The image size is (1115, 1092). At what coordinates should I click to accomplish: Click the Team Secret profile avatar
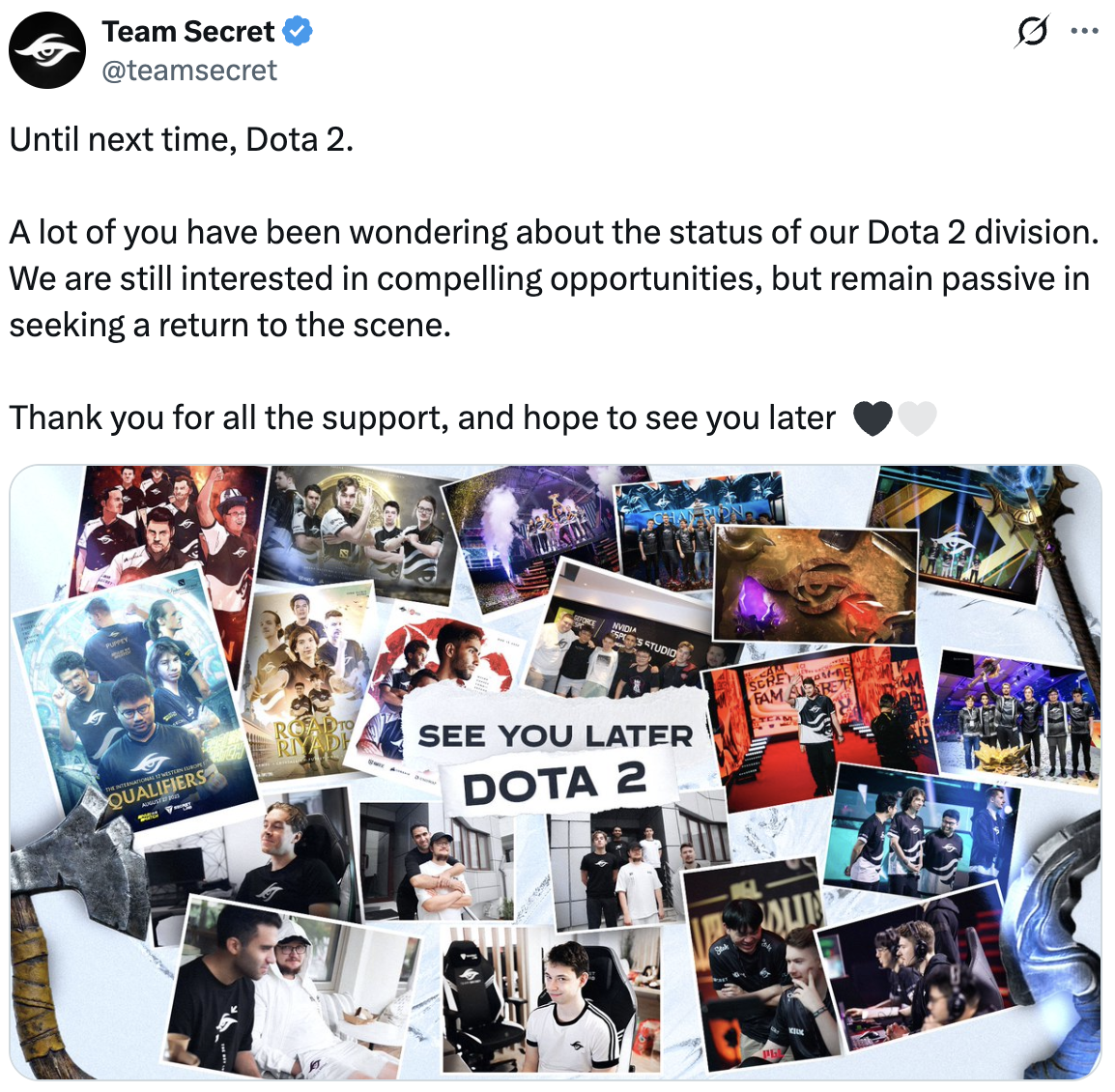(47, 50)
